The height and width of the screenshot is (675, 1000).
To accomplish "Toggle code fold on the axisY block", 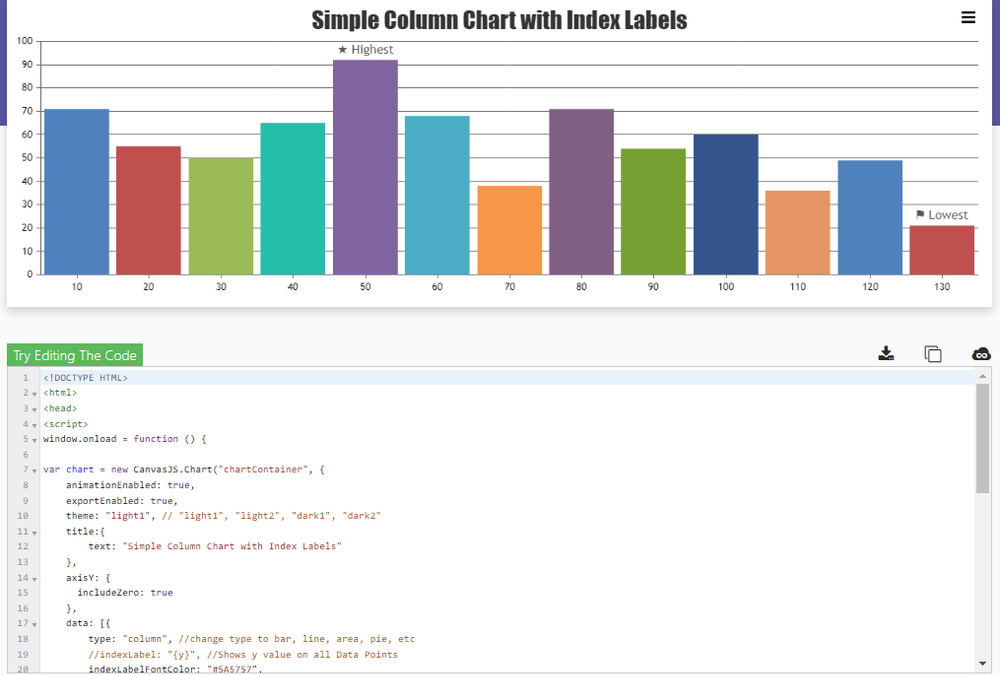I will point(33,577).
